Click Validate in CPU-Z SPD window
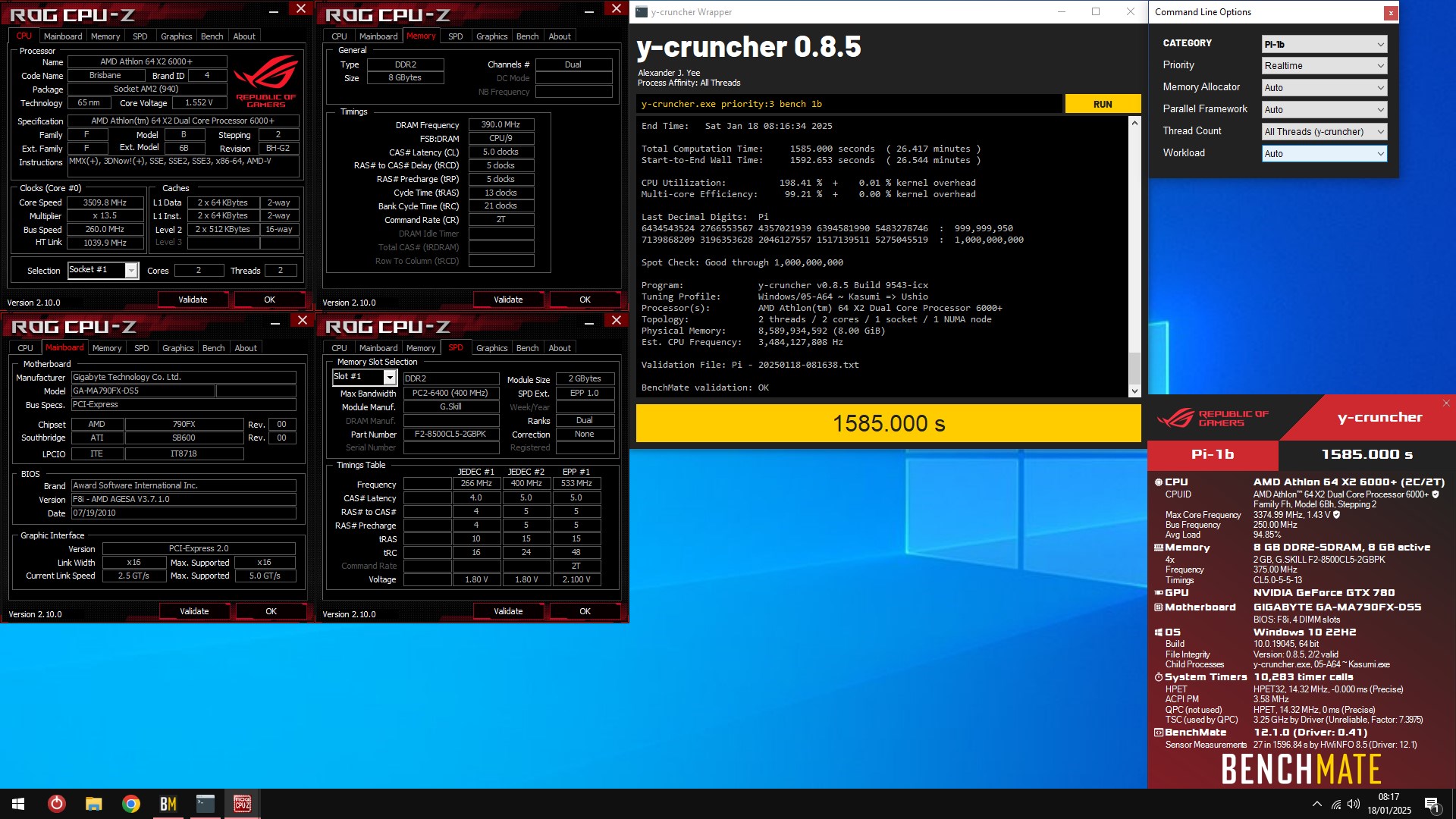Image resolution: width=1456 pixels, height=819 pixels. (508, 611)
